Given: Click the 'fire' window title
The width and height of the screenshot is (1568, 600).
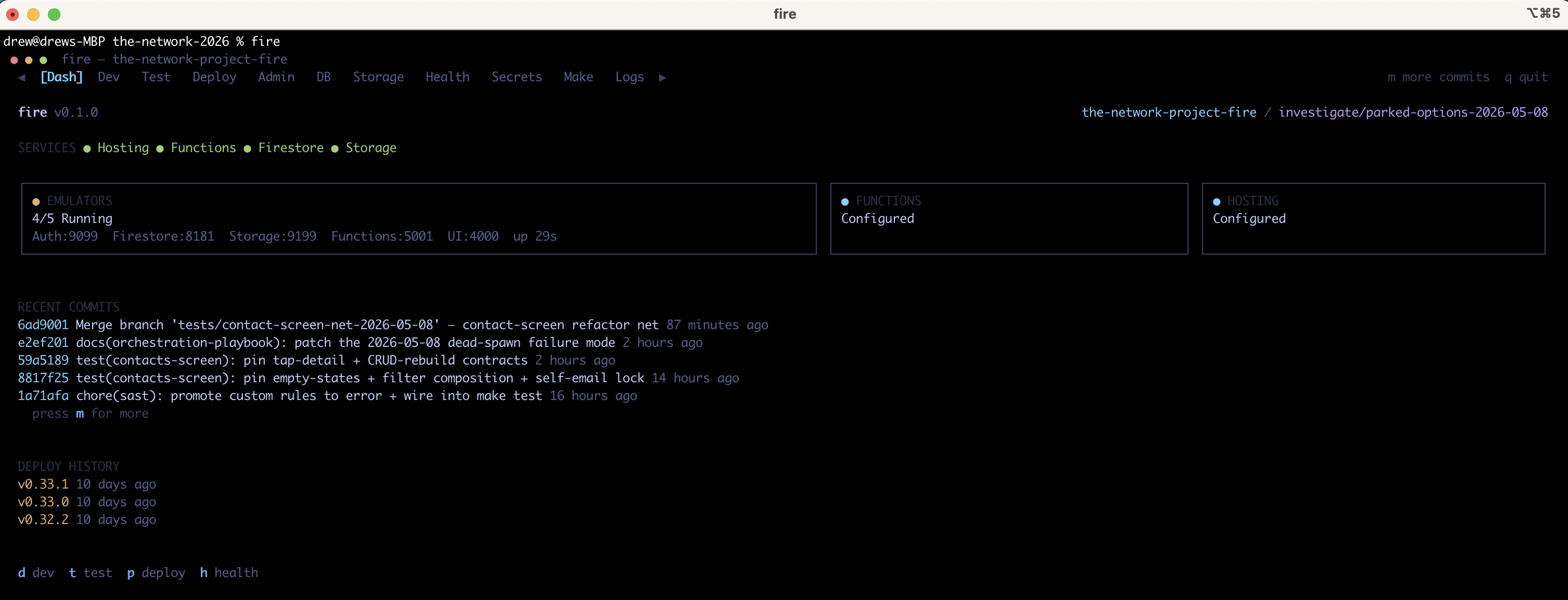Looking at the screenshot, I should click(784, 14).
